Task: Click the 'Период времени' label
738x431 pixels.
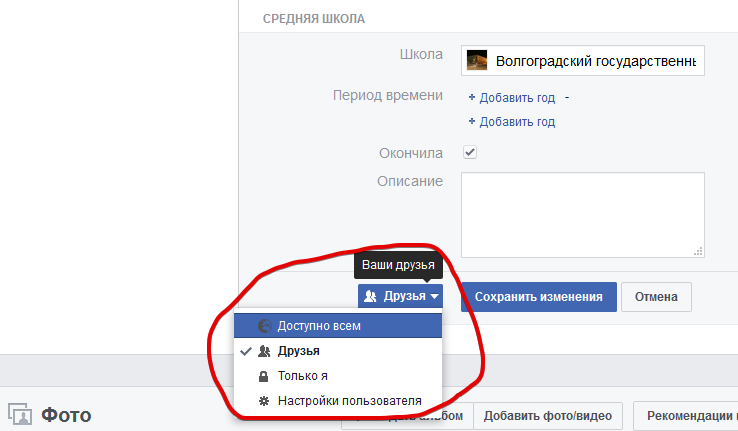Action: tap(388, 96)
